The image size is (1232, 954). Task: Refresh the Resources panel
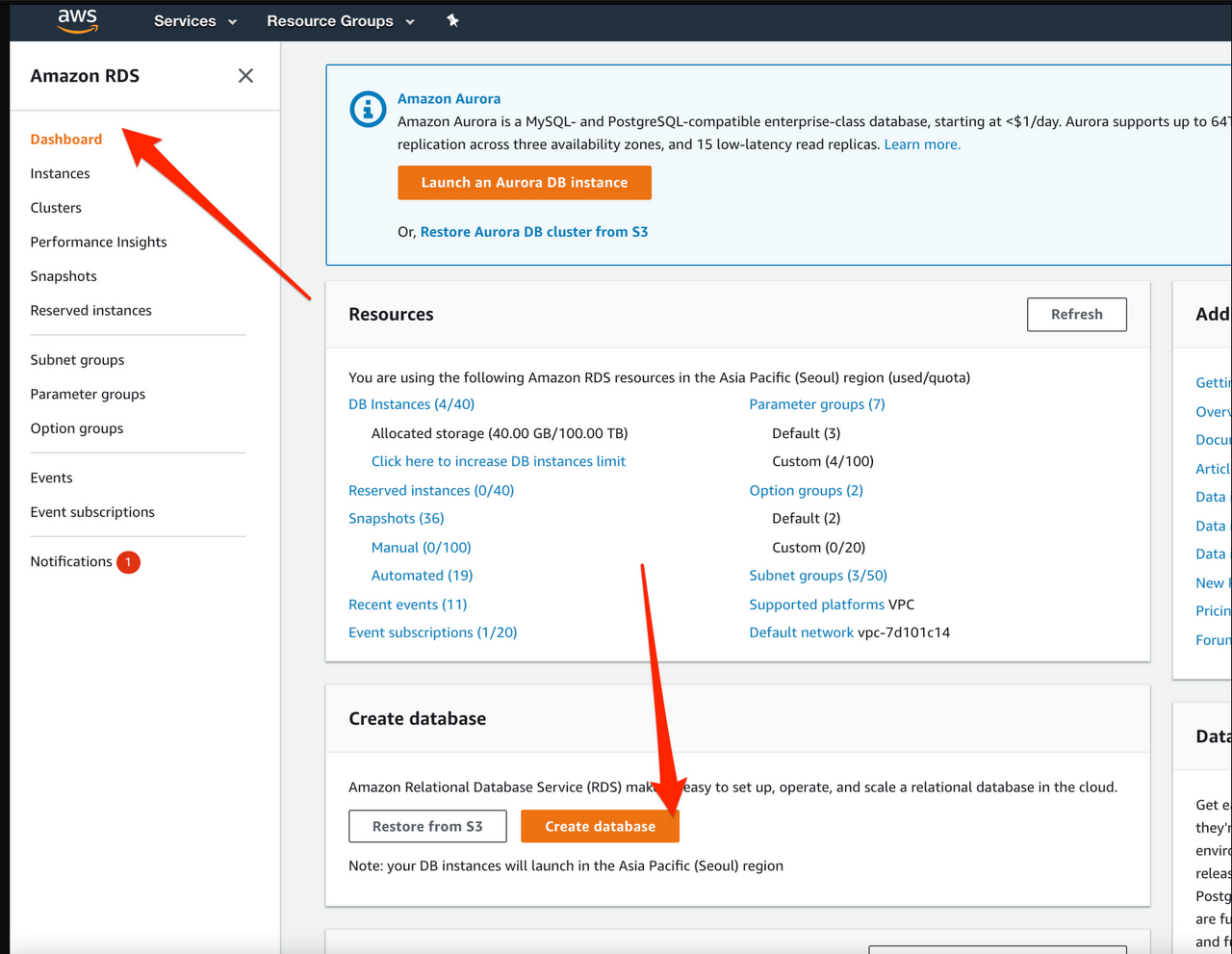click(1077, 315)
